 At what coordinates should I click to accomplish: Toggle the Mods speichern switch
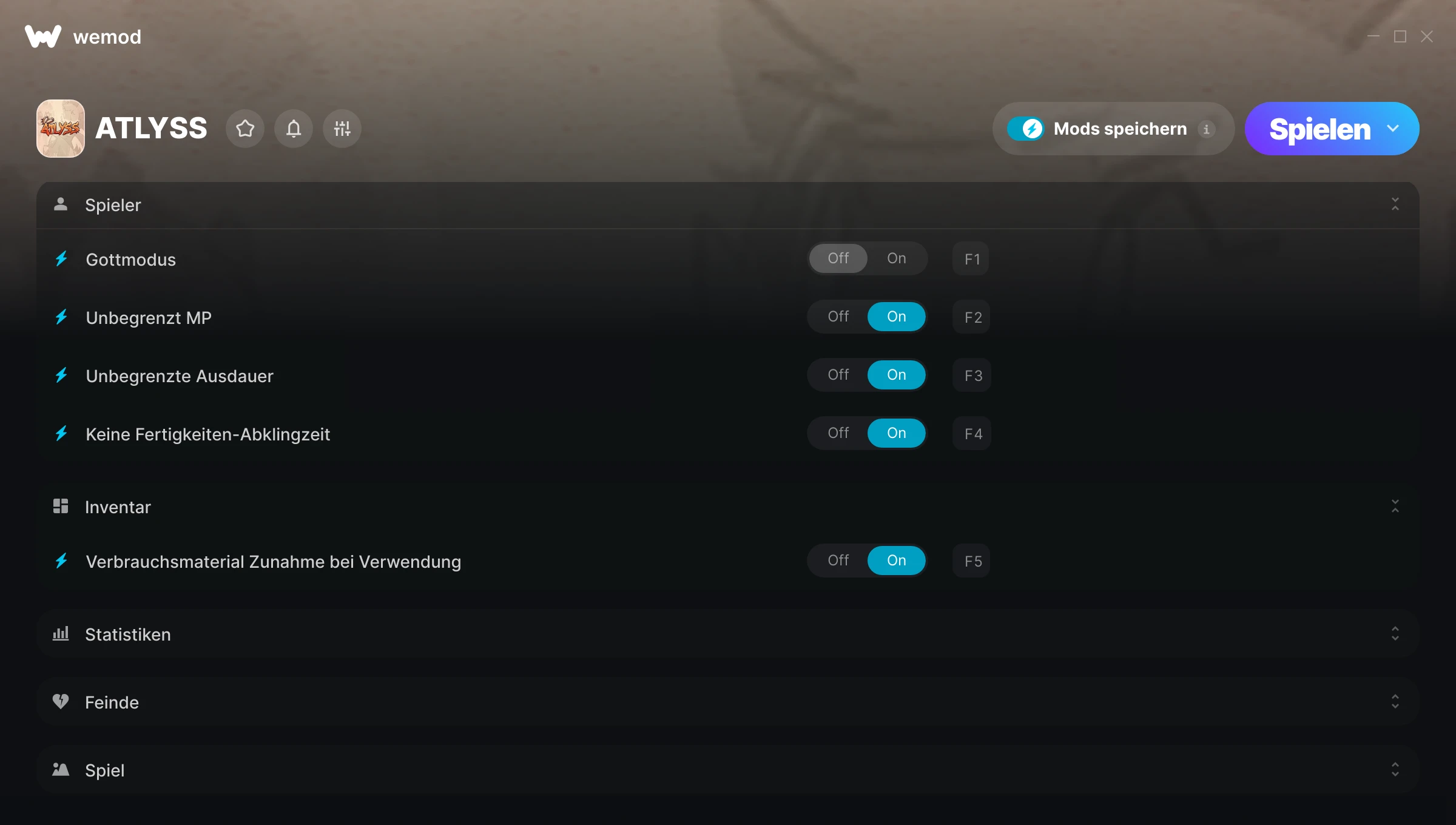pos(1026,129)
